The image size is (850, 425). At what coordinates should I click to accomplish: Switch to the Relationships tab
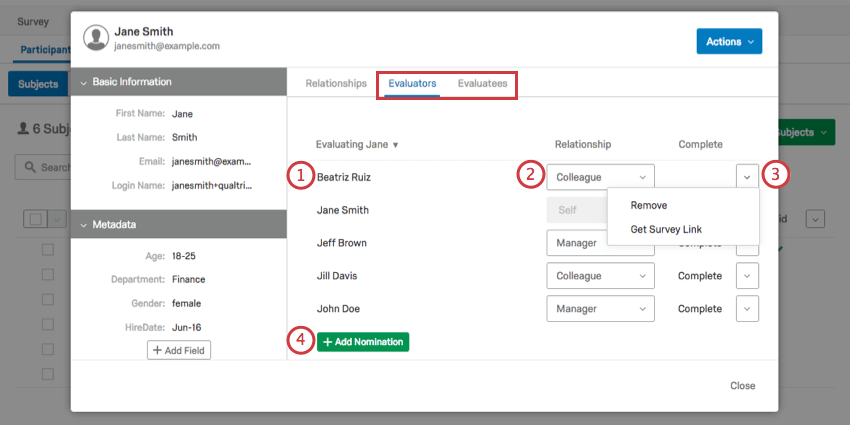336,84
